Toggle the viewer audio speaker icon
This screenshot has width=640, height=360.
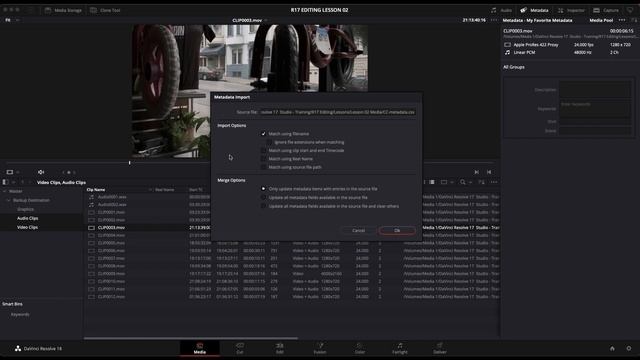(41, 172)
